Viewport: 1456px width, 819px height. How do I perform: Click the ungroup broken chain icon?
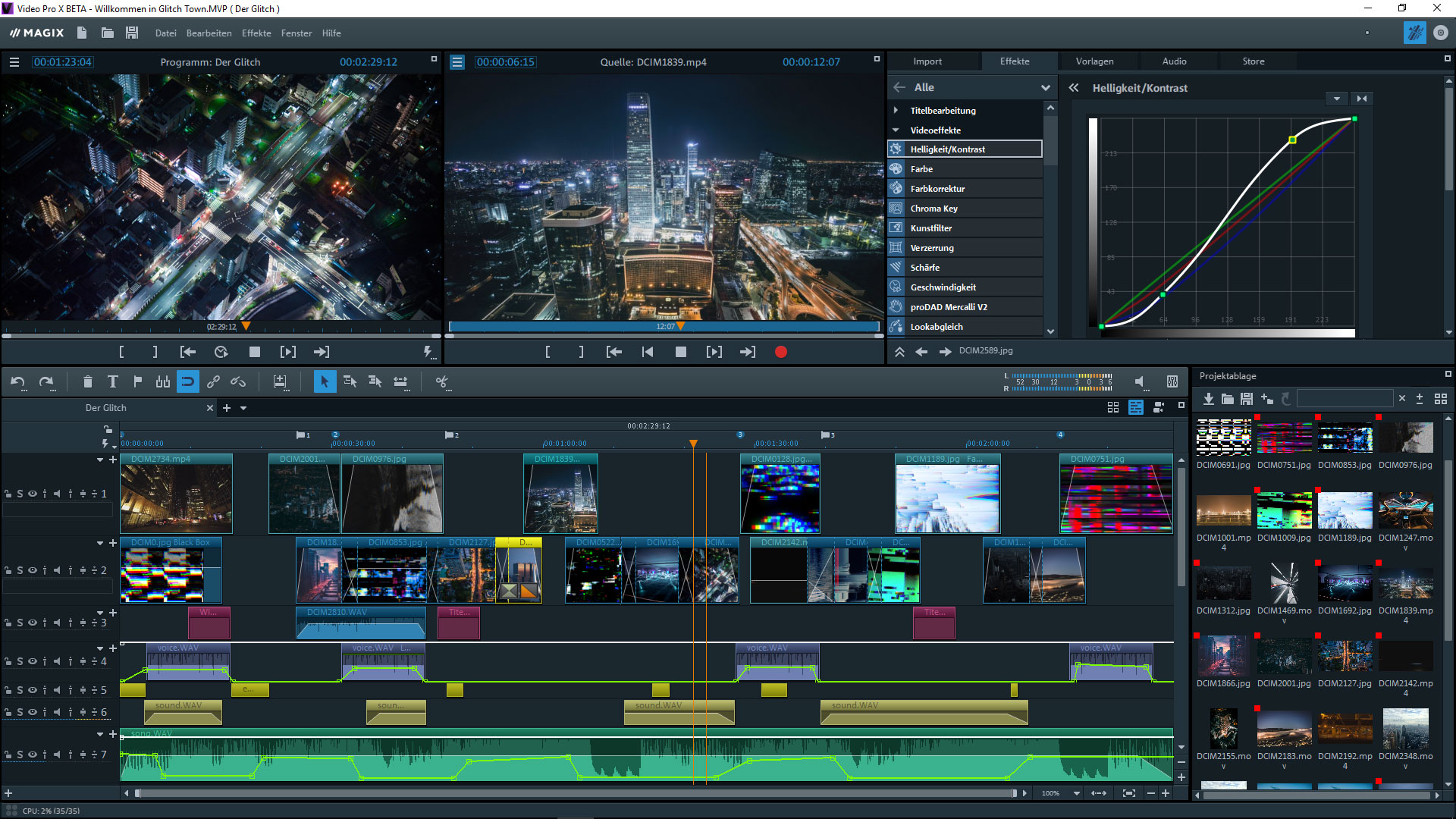[238, 381]
